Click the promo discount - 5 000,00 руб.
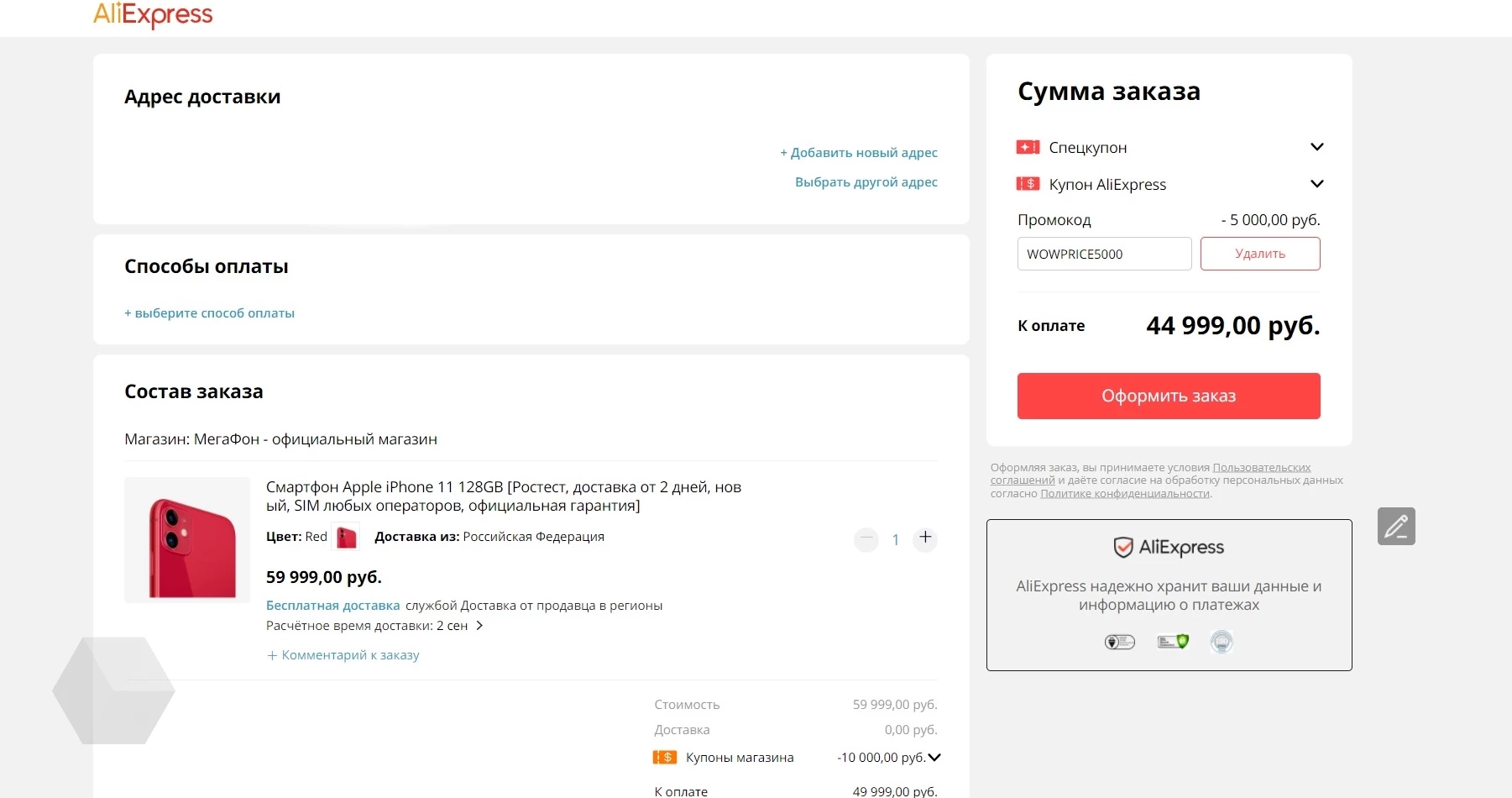Image resolution: width=1512 pixels, height=798 pixels. point(1270,220)
